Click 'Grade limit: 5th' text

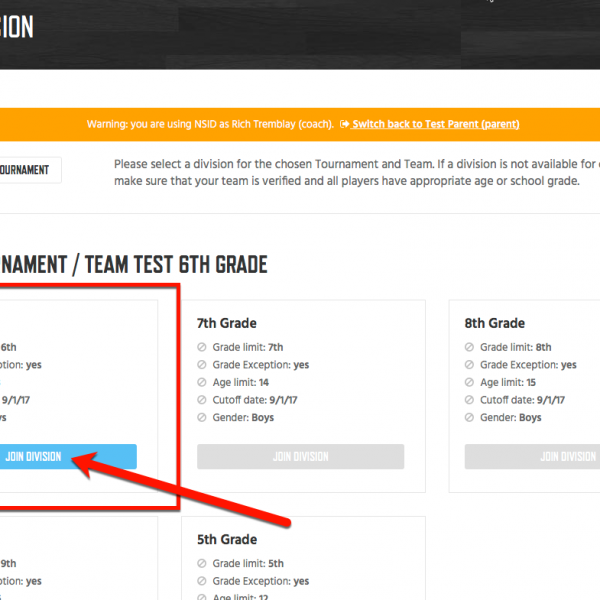(248, 563)
